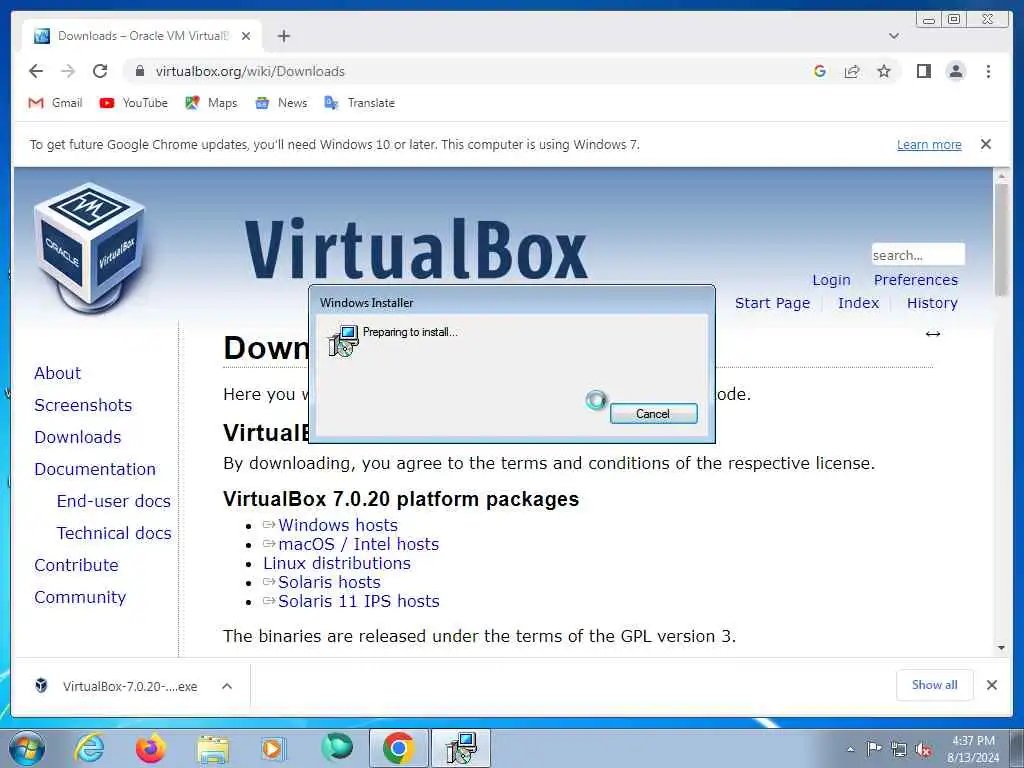
Task: Open the Login link
Action: [831, 280]
